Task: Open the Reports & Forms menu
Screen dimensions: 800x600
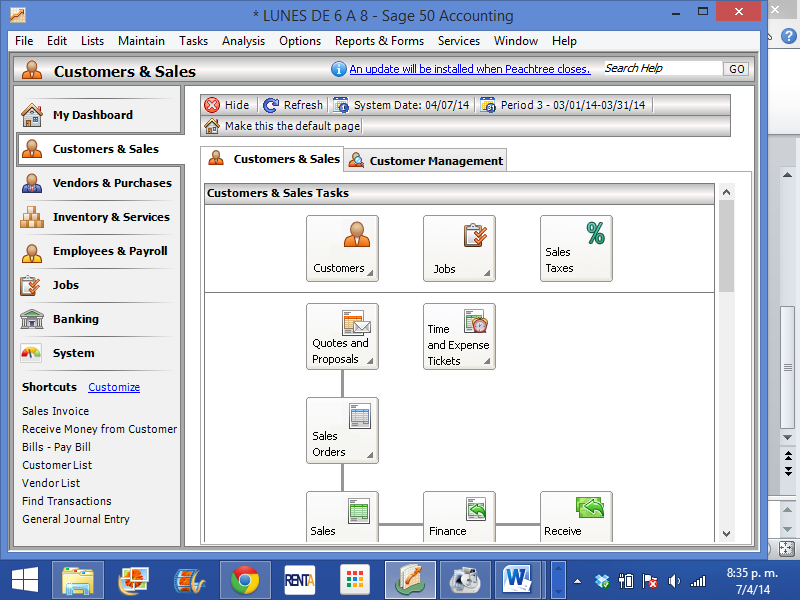Action: click(379, 41)
